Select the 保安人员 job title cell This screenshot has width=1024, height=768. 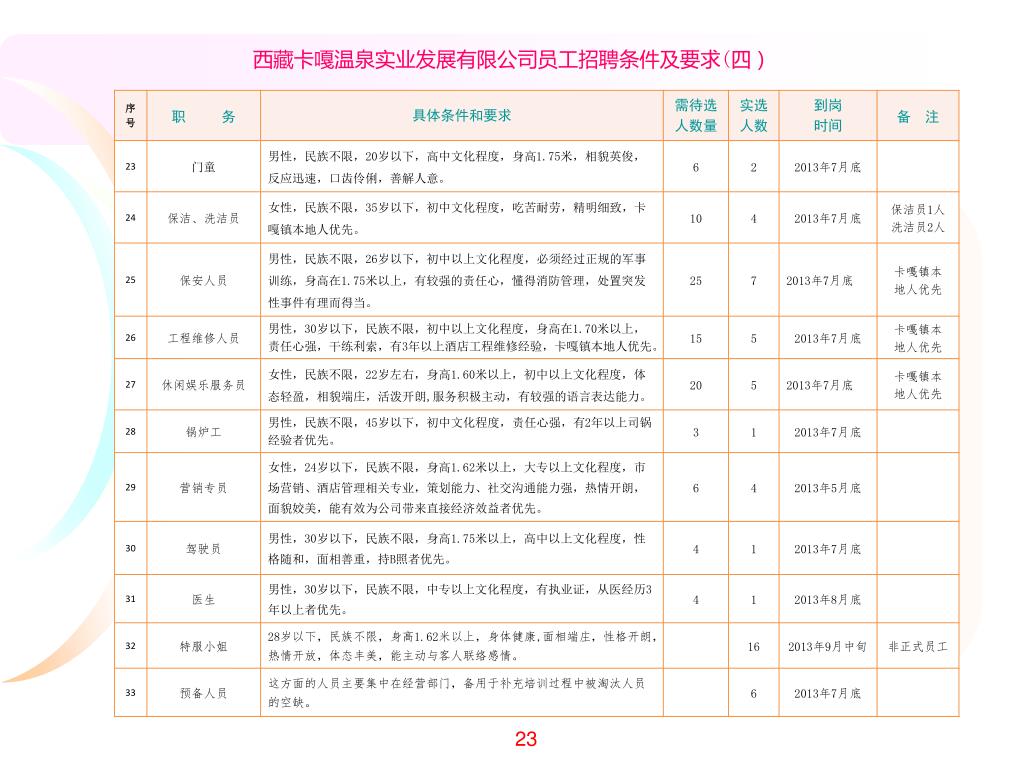pyautogui.click(x=203, y=280)
